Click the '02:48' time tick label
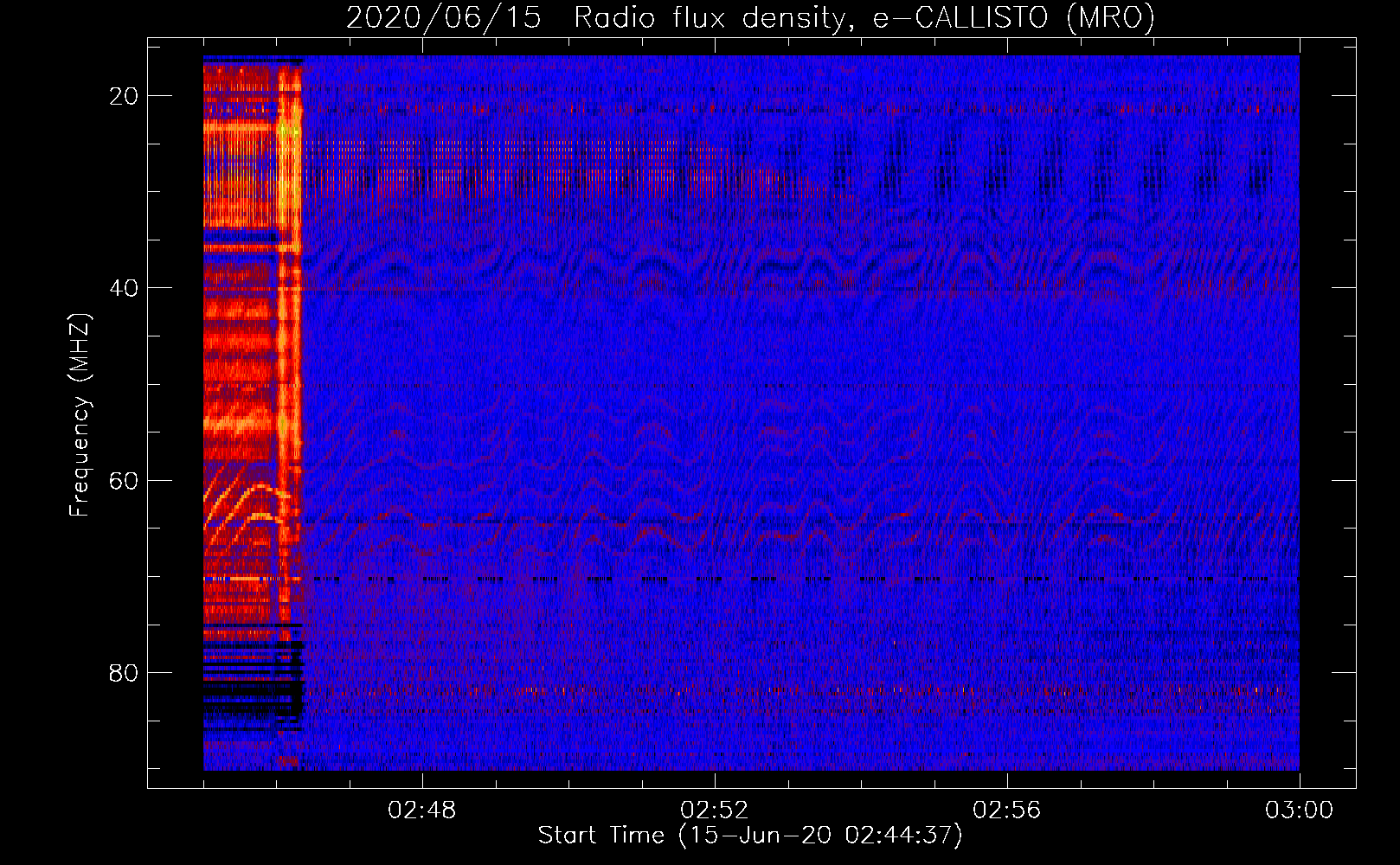 tap(422, 811)
